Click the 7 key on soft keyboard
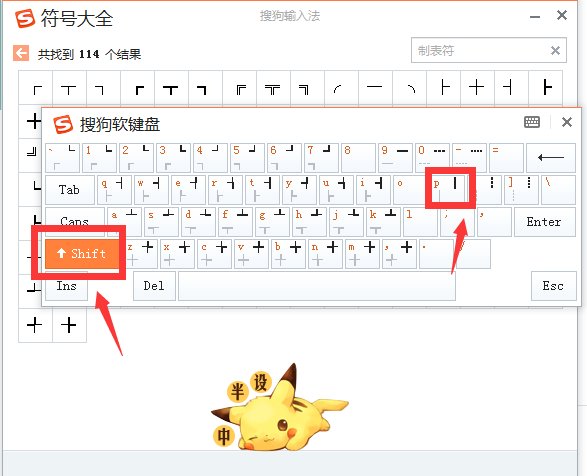The height and width of the screenshot is (476, 587). (322, 157)
